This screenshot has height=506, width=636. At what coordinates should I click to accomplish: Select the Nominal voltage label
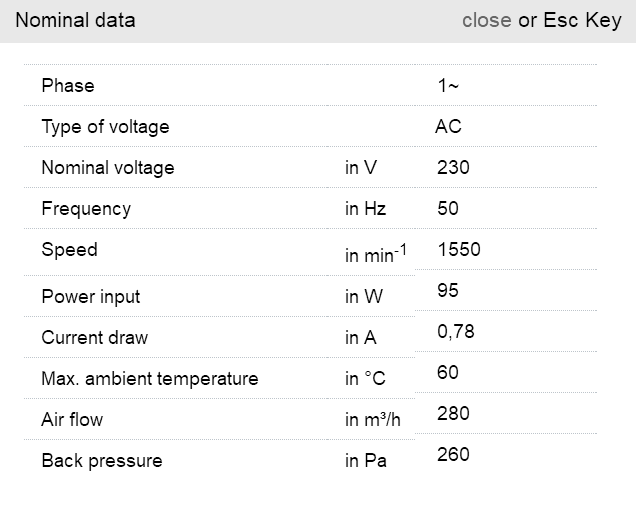[x=107, y=168]
